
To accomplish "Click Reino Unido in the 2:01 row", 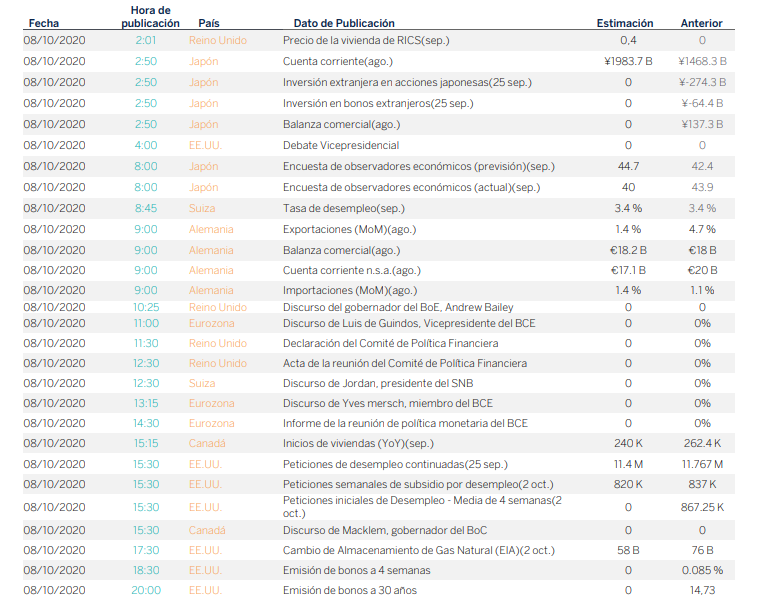I will (217, 40).
